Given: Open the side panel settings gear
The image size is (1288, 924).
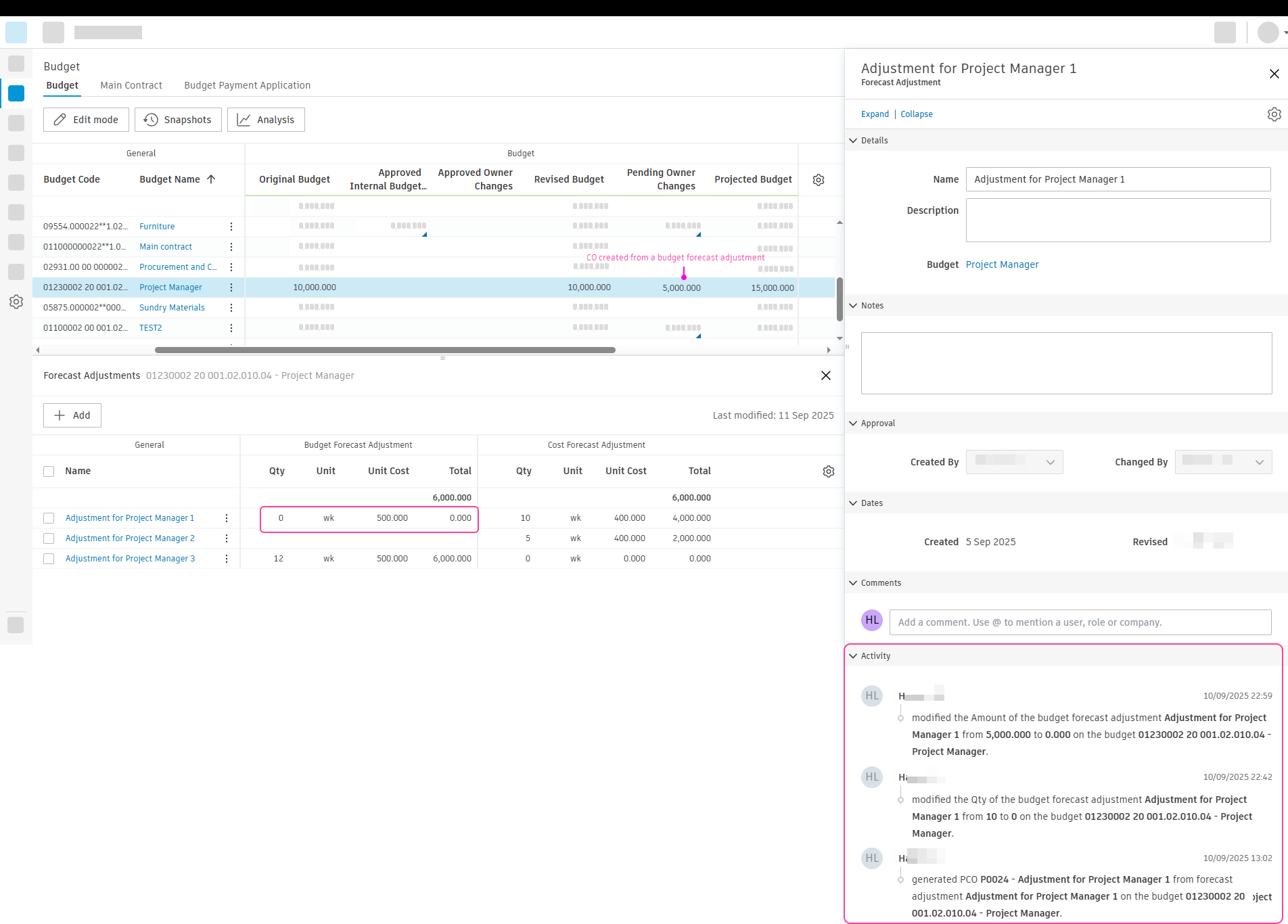Looking at the screenshot, I should tap(1274, 114).
